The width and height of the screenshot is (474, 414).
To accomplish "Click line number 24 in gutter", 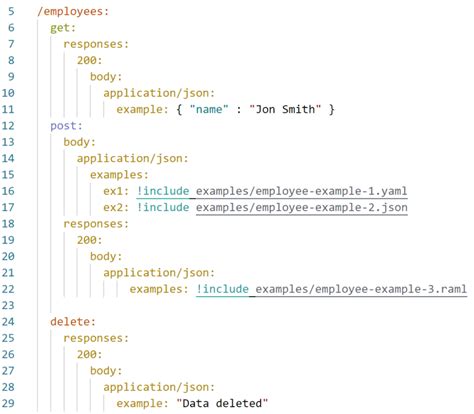I will (x=8, y=322).
